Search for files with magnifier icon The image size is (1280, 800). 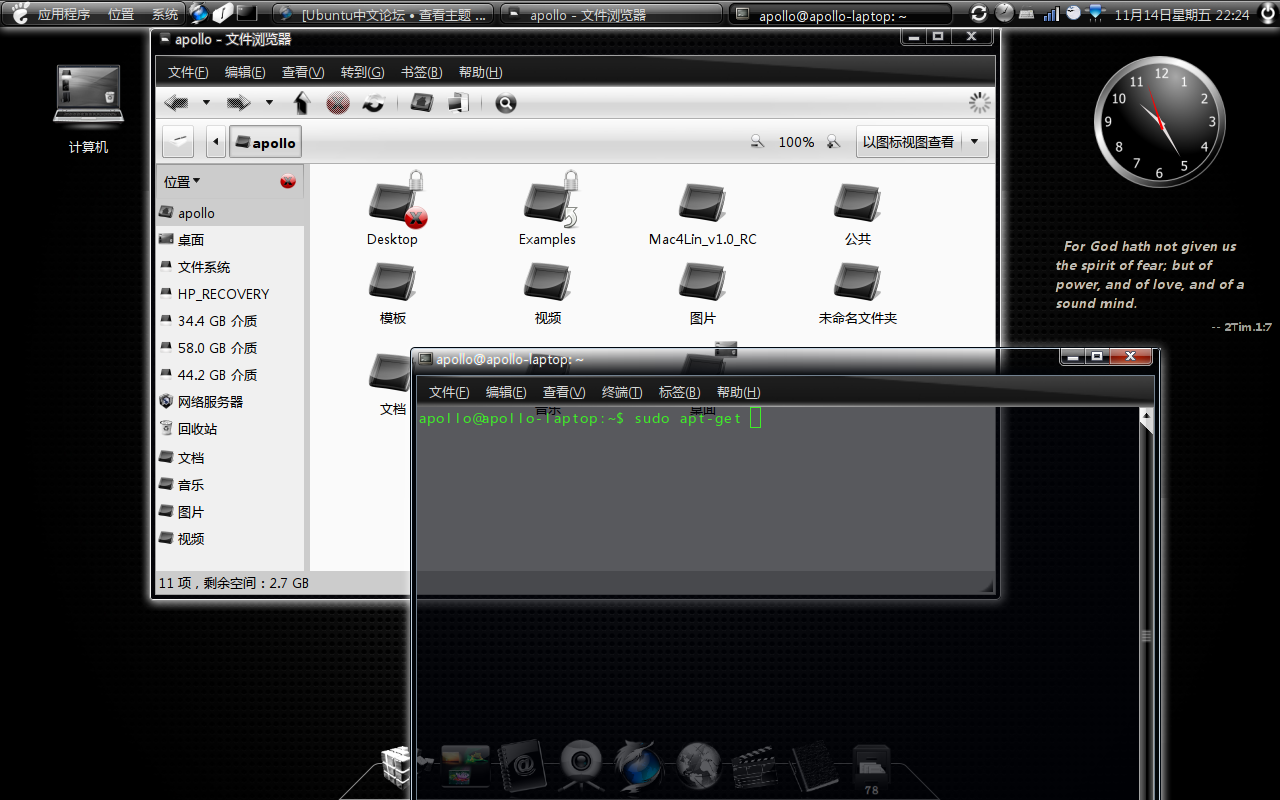tap(506, 103)
